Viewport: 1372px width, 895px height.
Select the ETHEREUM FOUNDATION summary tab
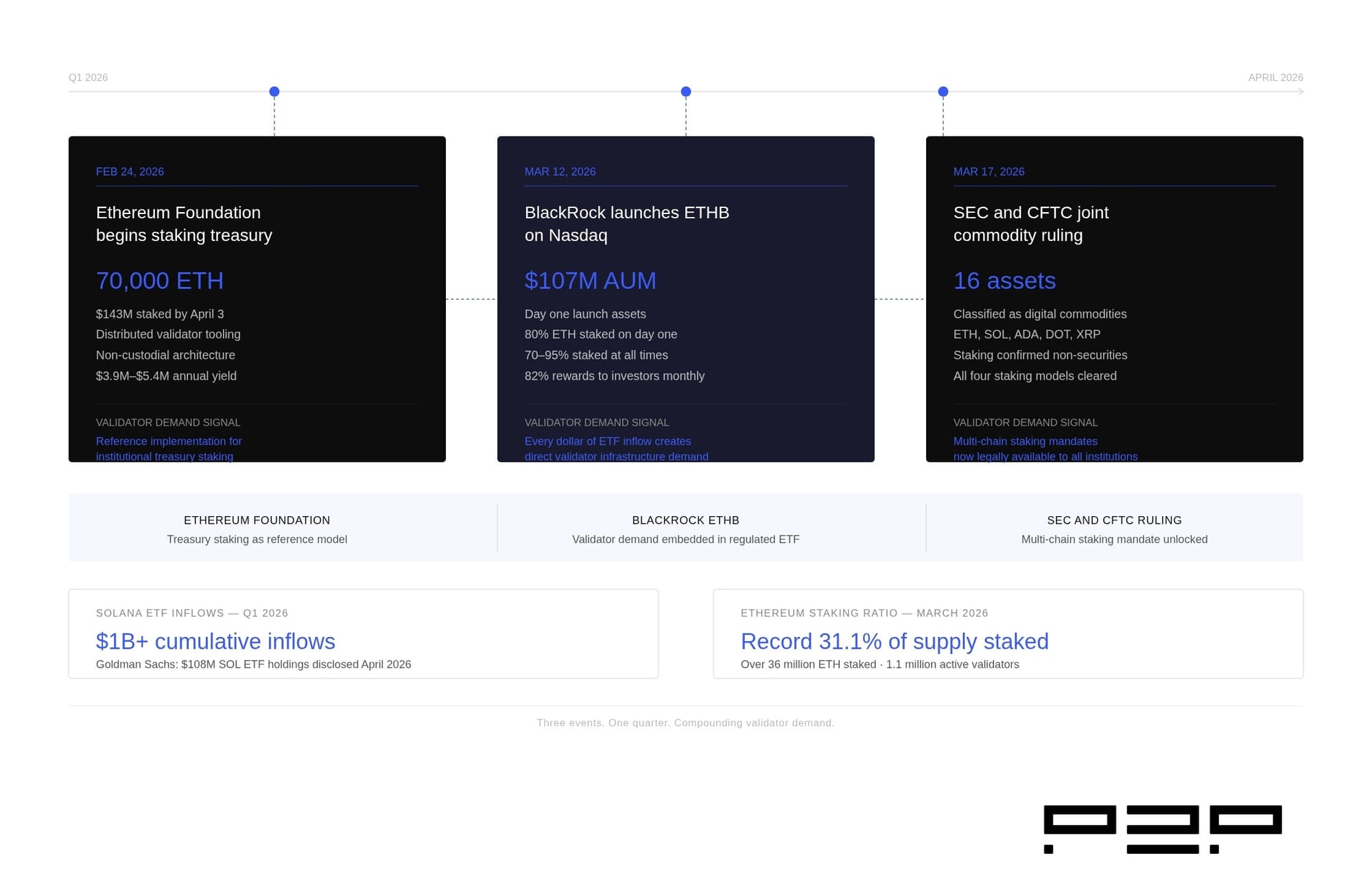(256, 527)
